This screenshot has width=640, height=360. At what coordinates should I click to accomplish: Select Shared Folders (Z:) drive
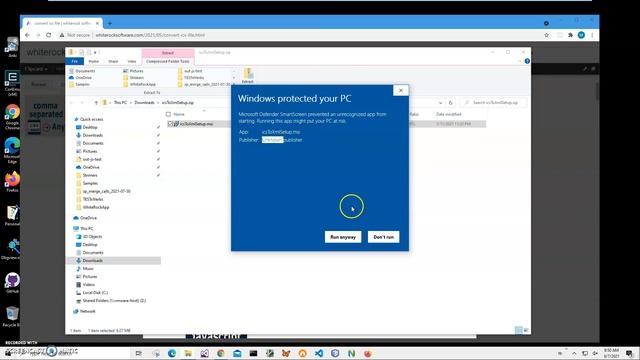pyautogui.click(x=111, y=301)
